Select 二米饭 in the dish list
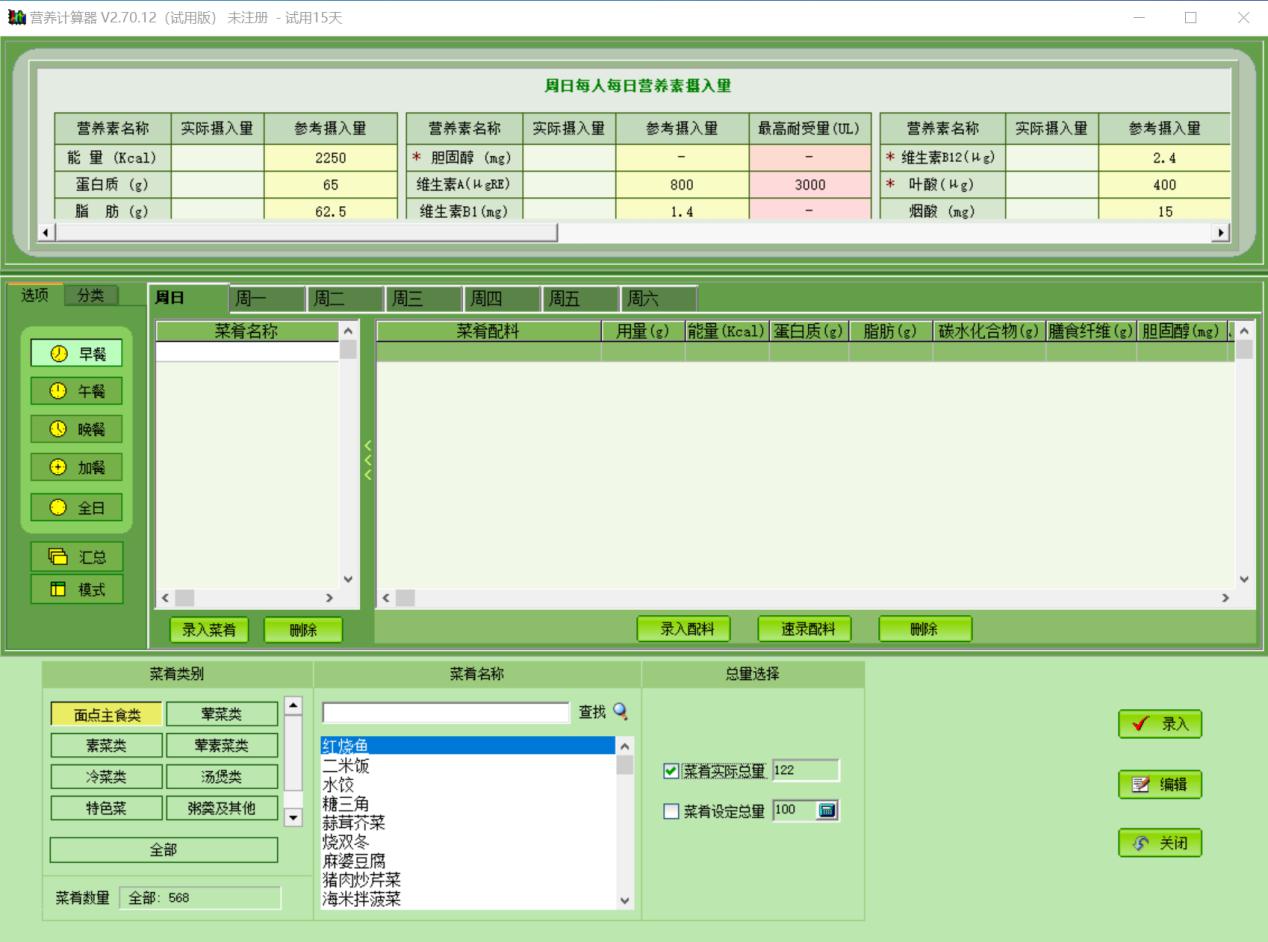The height and width of the screenshot is (942, 1268). coord(467,766)
